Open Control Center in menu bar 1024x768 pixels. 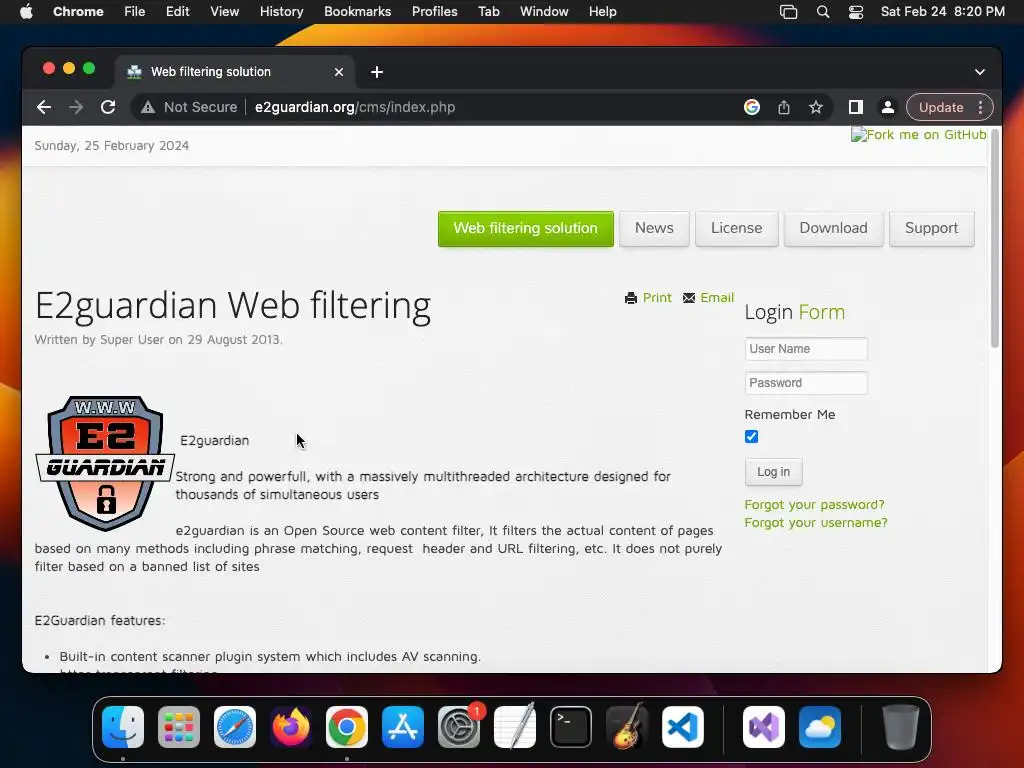click(856, 12)
